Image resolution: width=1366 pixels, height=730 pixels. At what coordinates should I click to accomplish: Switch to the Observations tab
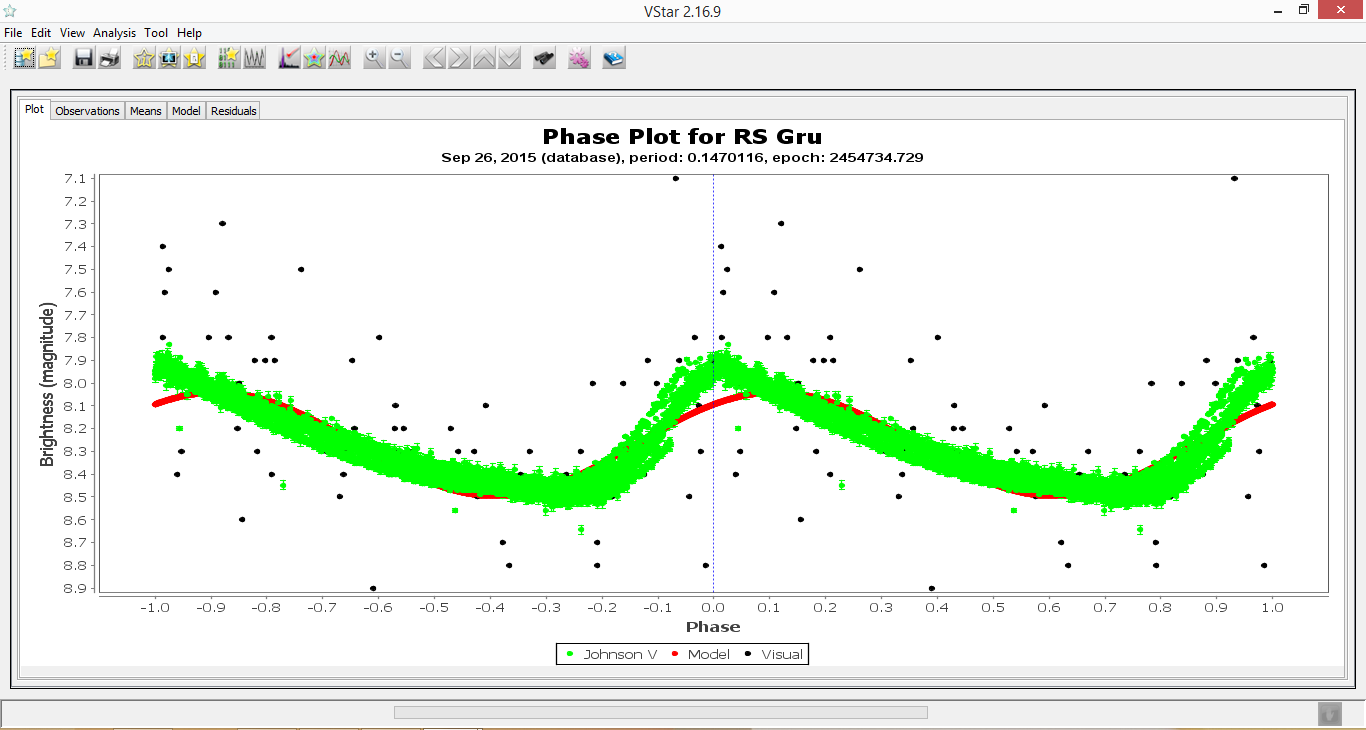pyautogui.click(x=87, y=111)
